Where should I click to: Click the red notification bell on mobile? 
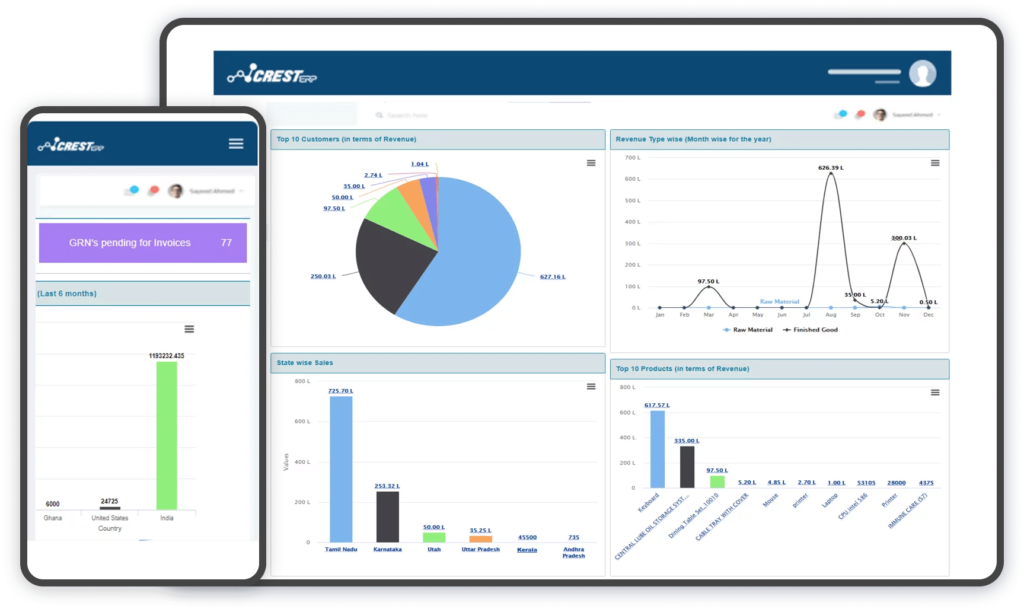point(153,191)
